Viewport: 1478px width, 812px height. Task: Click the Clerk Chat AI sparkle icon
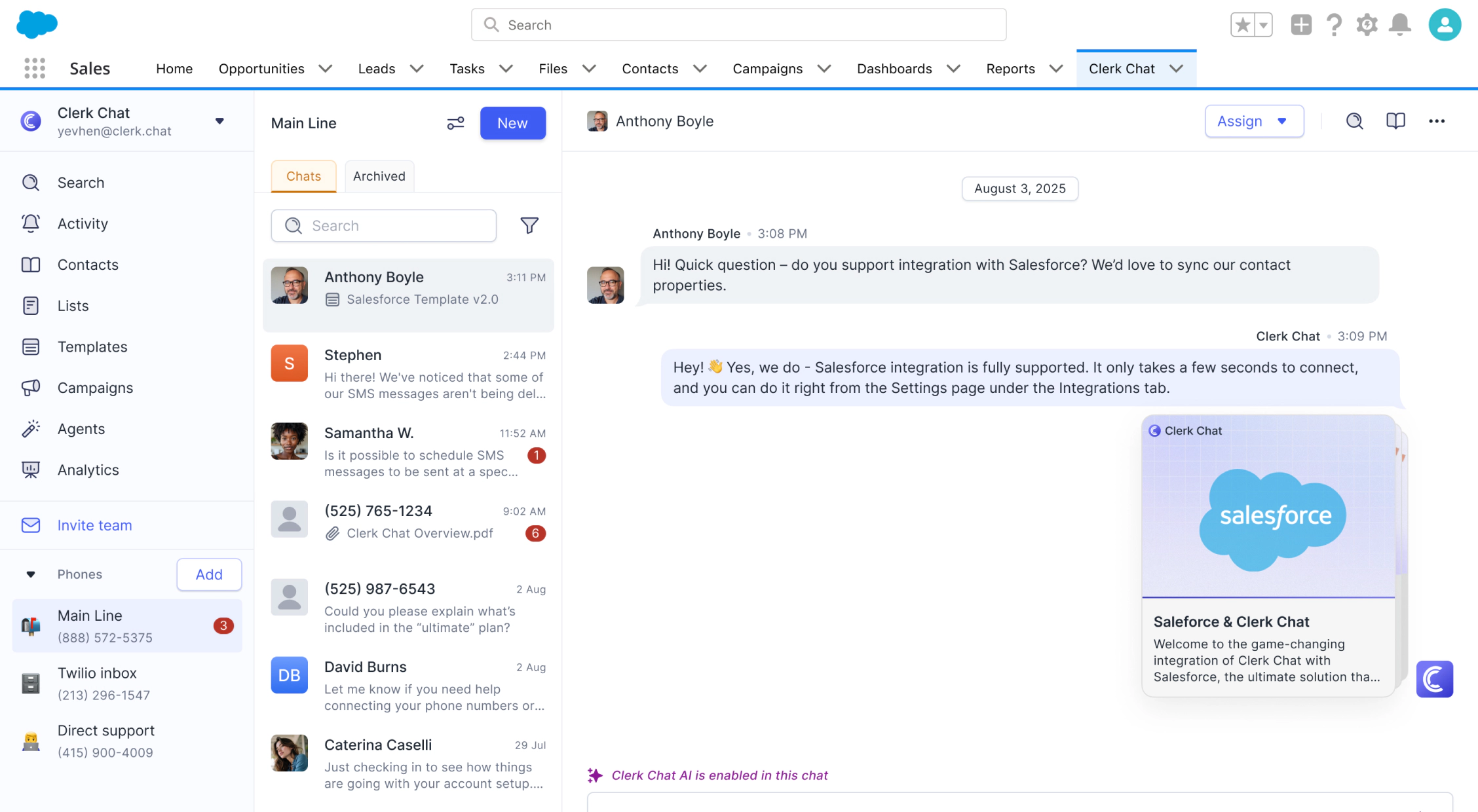point(595,775)
